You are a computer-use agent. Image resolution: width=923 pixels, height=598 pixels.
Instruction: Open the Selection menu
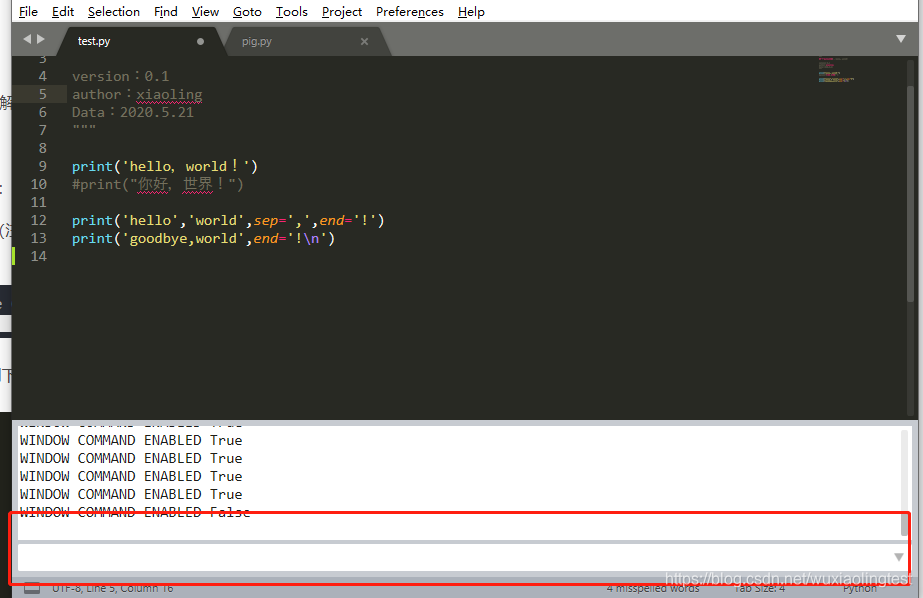(114, 12)
